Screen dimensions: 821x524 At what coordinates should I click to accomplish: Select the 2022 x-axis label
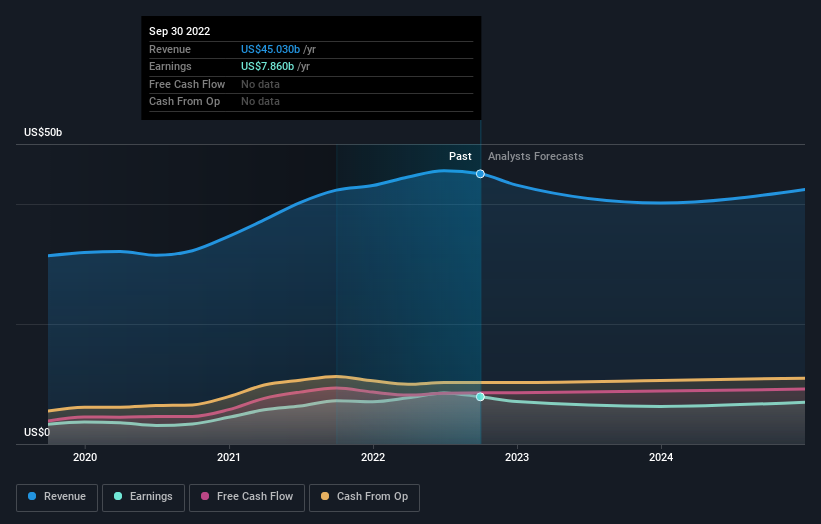coord(373,457)
